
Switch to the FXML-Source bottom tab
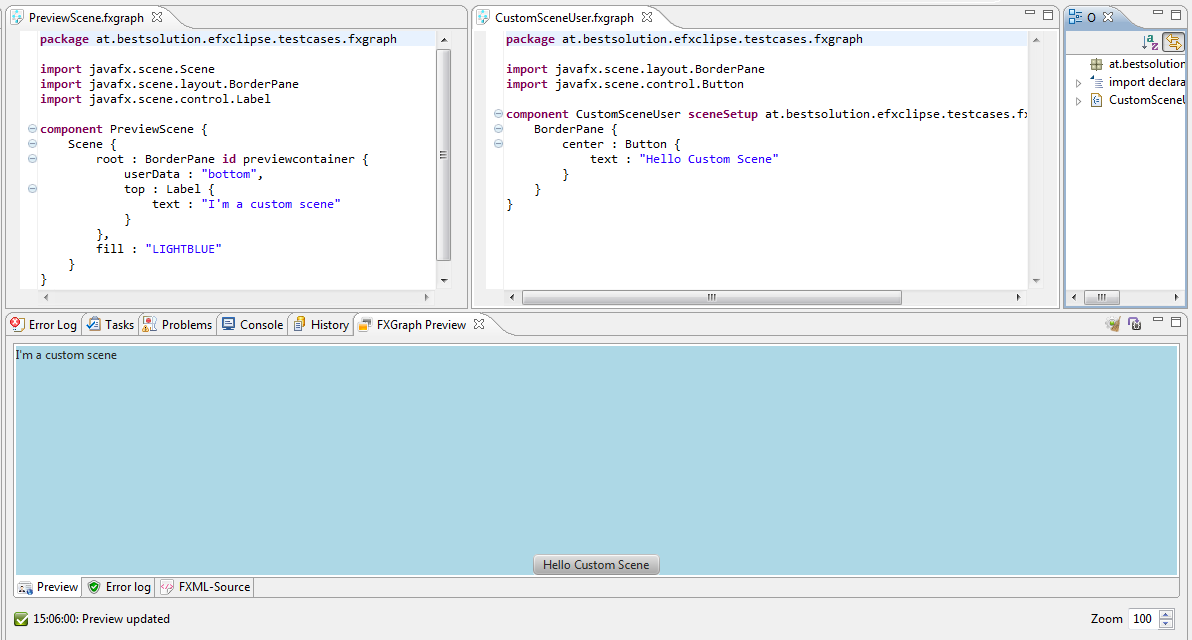205,587
